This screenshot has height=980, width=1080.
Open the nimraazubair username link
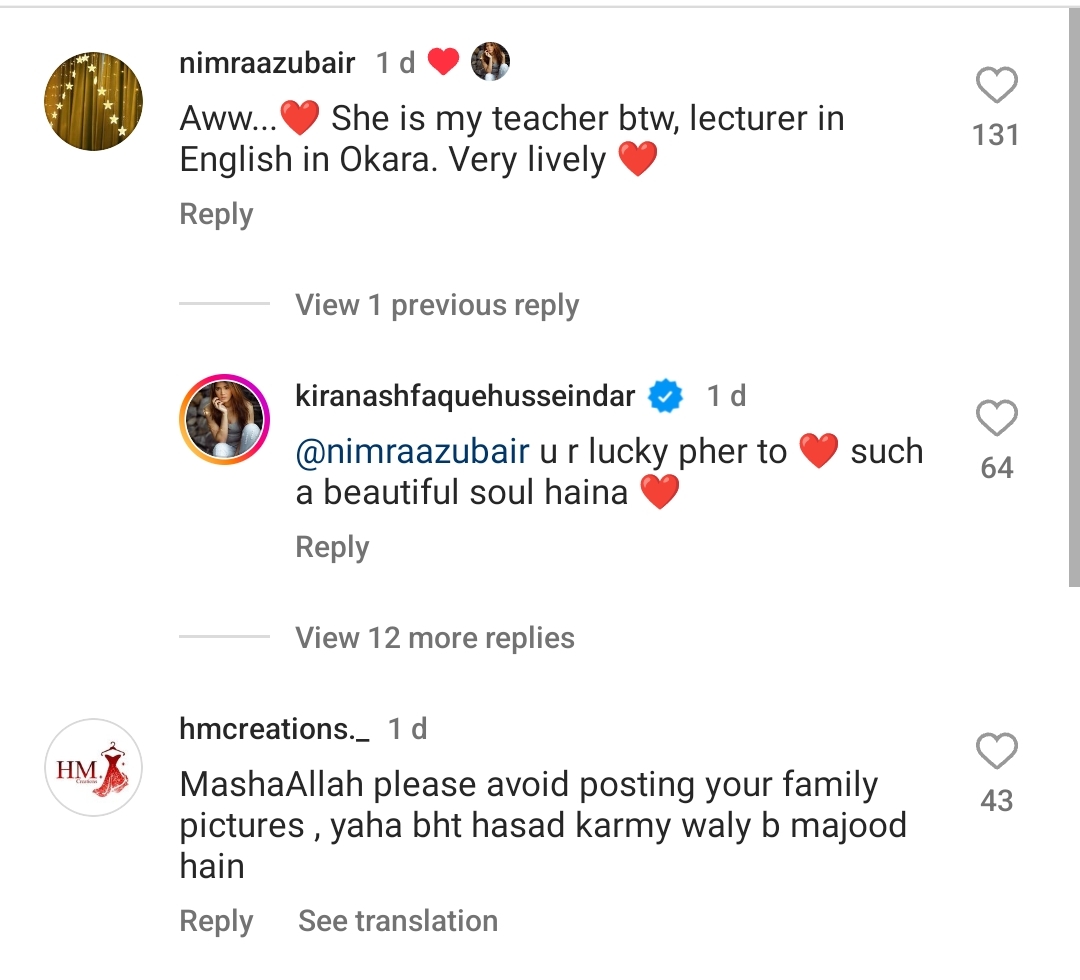coord(267,63)
